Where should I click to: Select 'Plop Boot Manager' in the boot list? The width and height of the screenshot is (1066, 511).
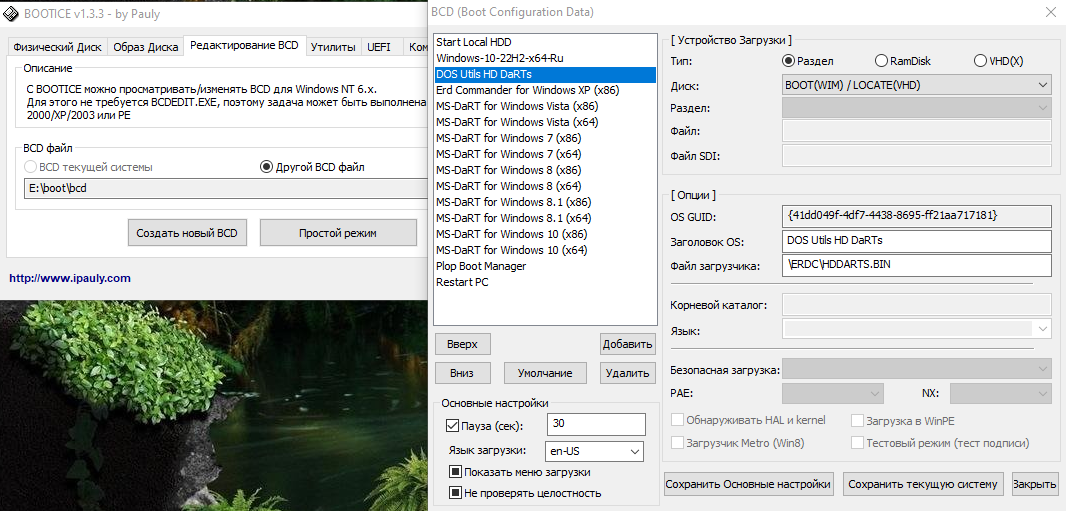481,266
